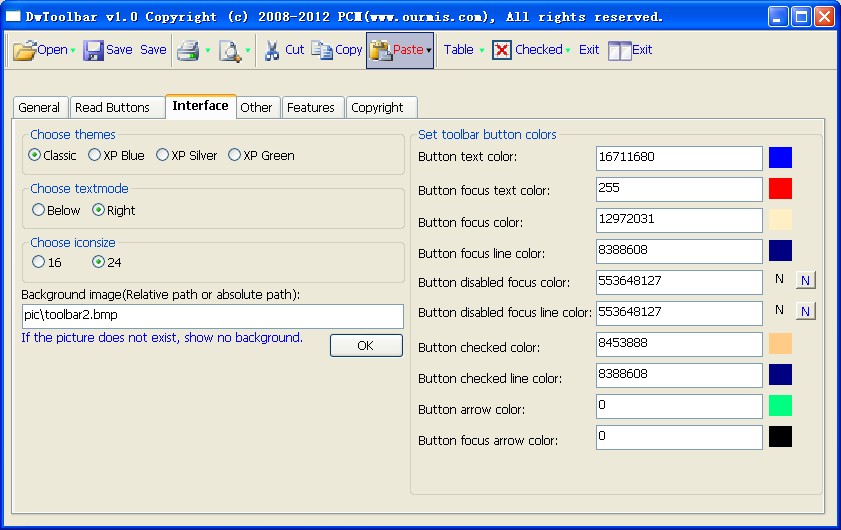Expand the Paste dropdown arrow

429,50
